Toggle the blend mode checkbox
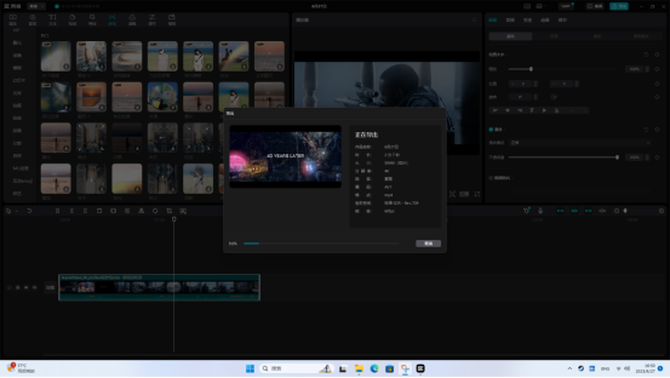 [x=491, y=129]
